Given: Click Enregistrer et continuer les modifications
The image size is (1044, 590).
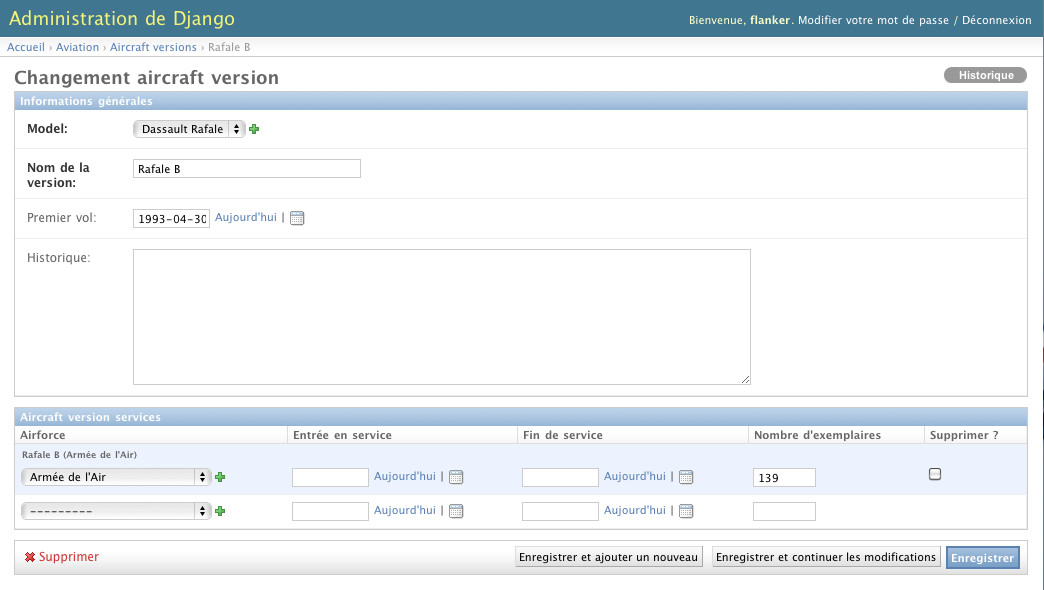Looking at the screenshot, I should pyautogui.click(x=826, y=557).
